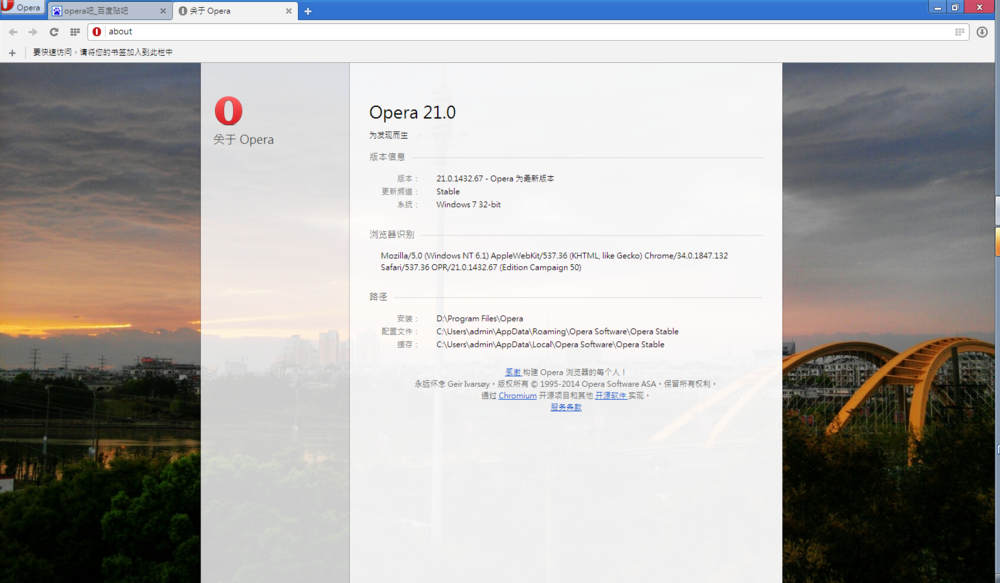The width and height of the screenshot is (1000, 583).
Task: Open the 服务条款 link
Action: click(x=566, y=407)
